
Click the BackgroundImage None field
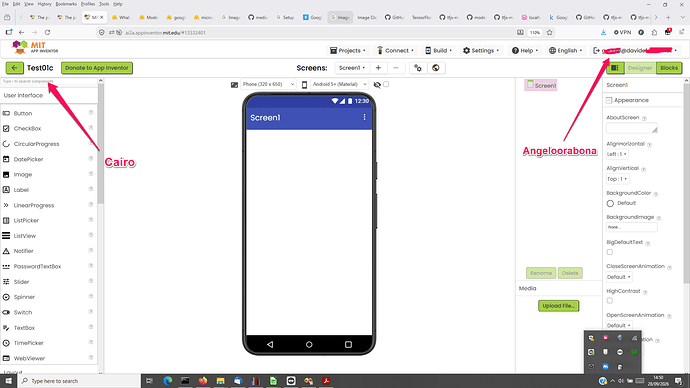631,227
